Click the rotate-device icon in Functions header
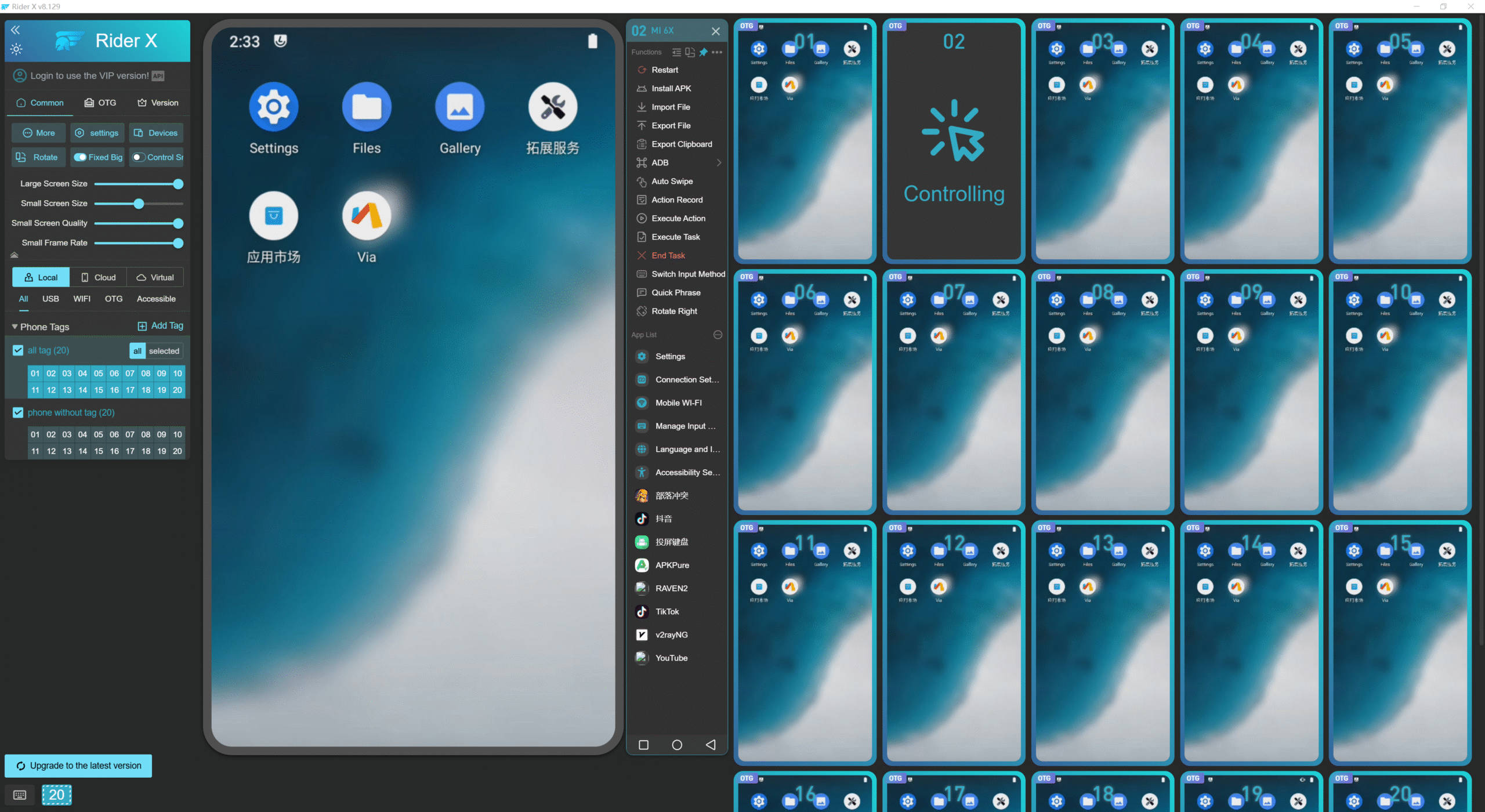The width and height of the screenshot is (1485, 812). [690, 52]
